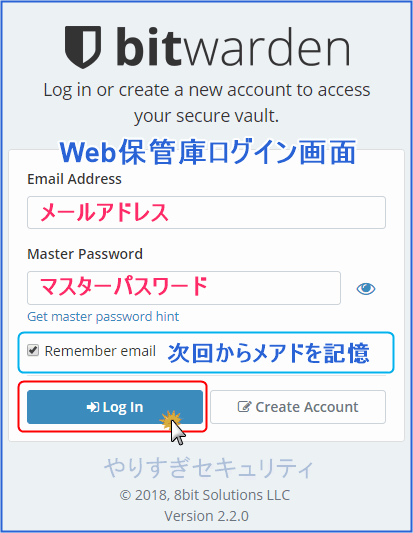Click the 次回からメアドを記憶 annotation text
This screenshot has width=413, height=533.
pos(269,353)
